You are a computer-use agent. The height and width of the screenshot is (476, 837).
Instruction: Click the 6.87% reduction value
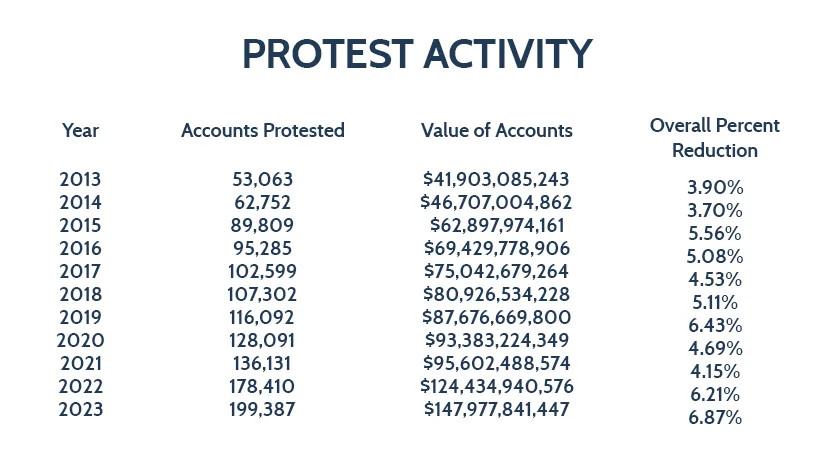coord(715,418)
